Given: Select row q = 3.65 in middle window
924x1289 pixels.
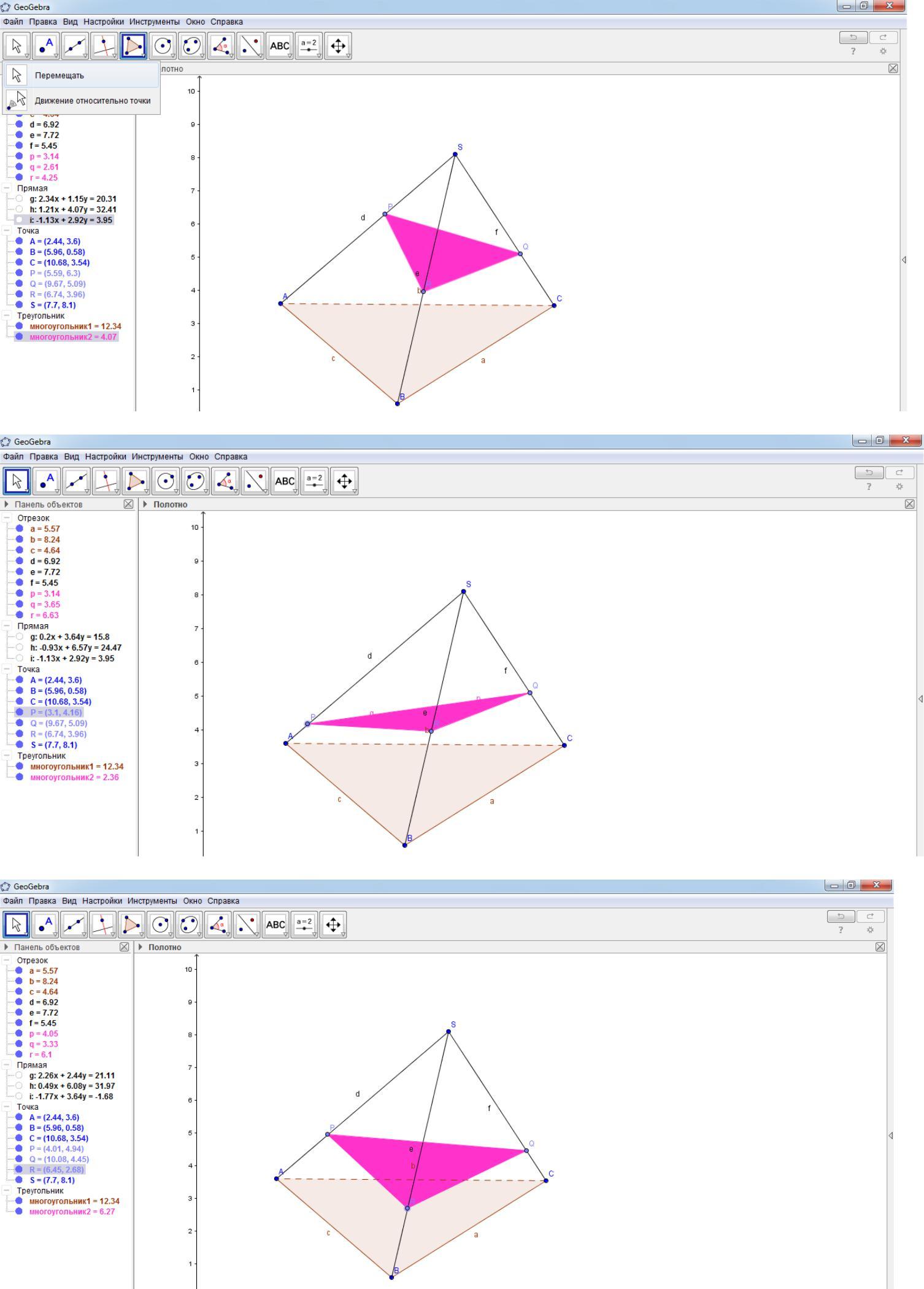Looking at the screenshot, I should [45, 605].
